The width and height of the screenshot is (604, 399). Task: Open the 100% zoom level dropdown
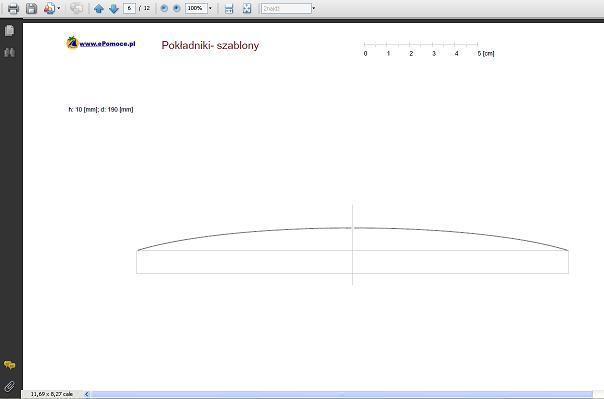click(210, 8)
